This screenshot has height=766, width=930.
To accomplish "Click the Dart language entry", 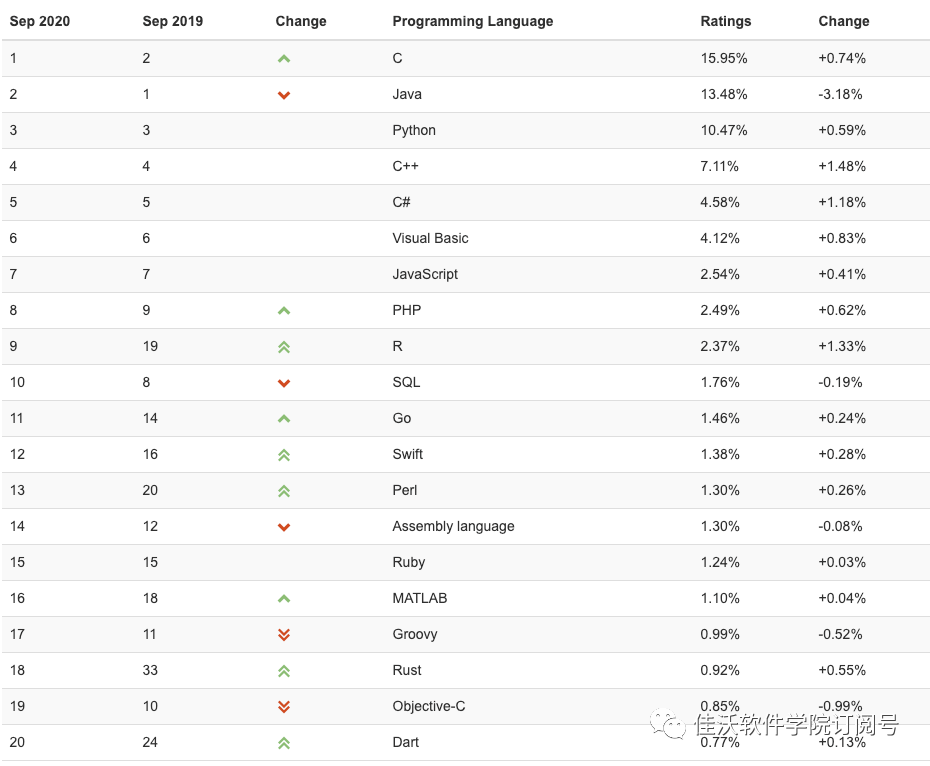I will coord(406,742).
